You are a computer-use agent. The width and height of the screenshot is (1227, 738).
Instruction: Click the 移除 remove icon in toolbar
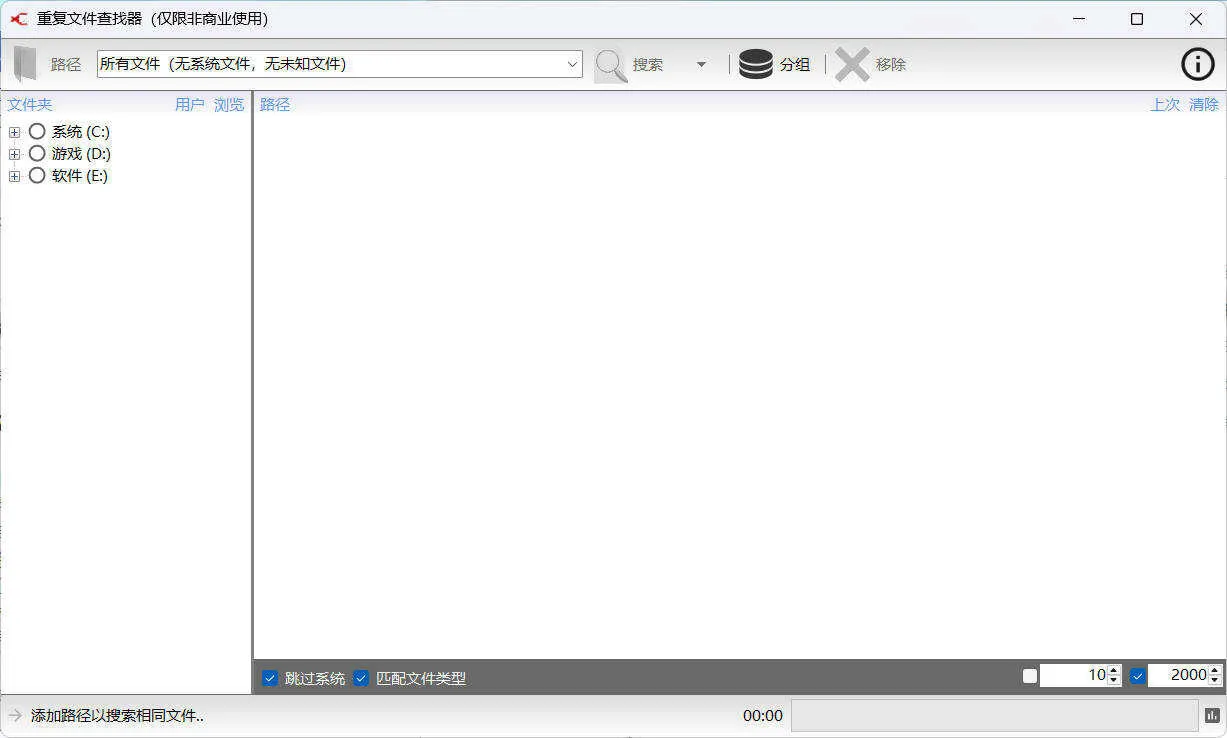[x=852, y=63]
